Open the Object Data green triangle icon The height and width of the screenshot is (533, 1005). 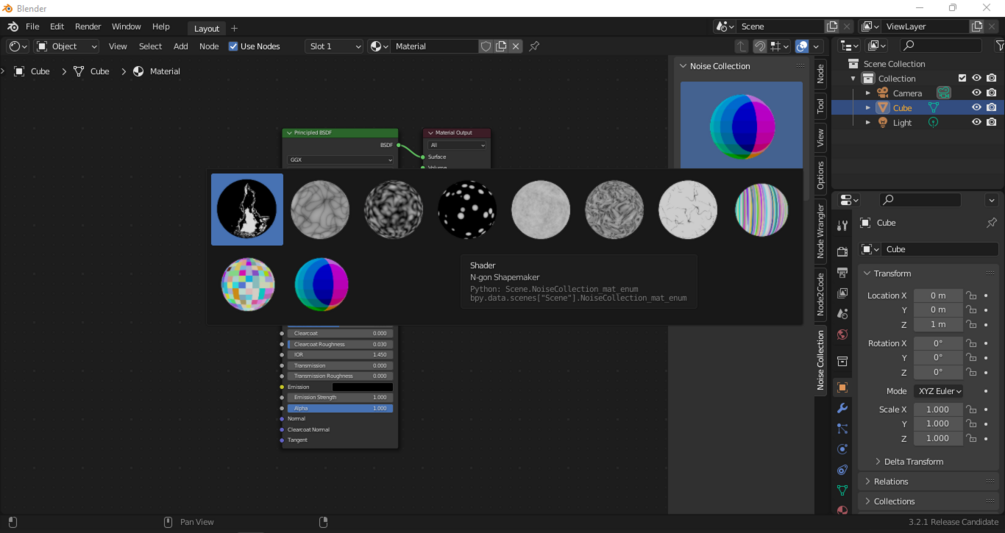[x=842, y=490]
